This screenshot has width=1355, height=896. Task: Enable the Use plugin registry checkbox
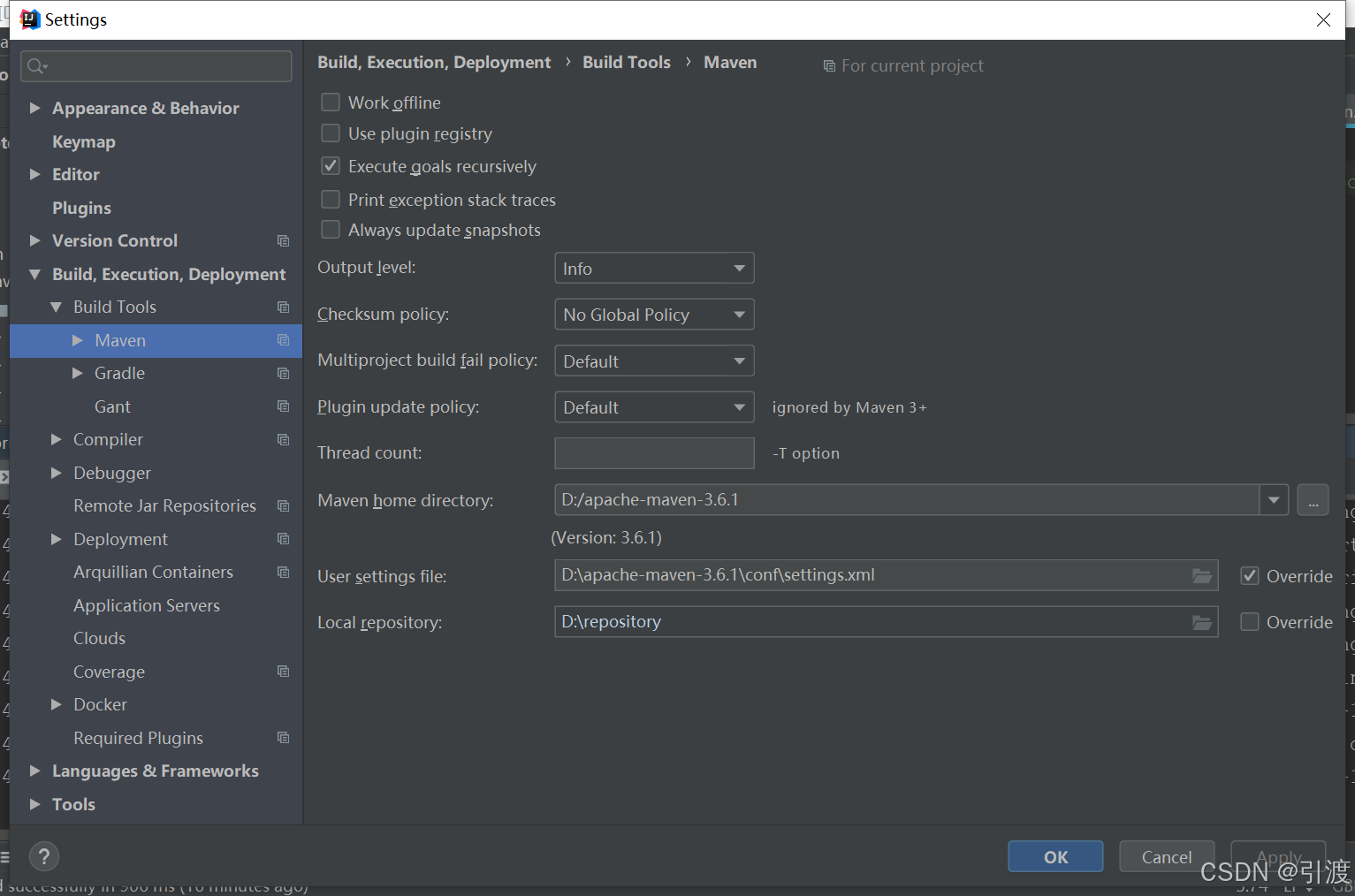coord(331,133)
